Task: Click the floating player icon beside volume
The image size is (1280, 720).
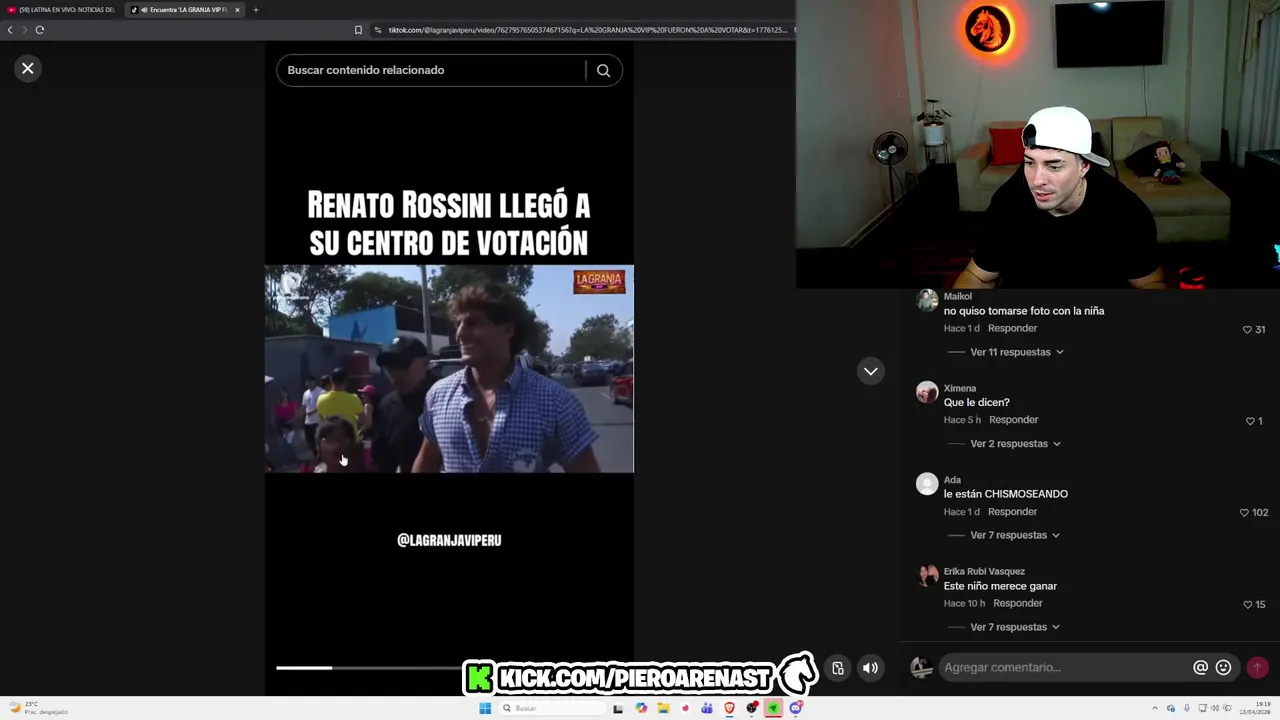Action: [838, 668]
